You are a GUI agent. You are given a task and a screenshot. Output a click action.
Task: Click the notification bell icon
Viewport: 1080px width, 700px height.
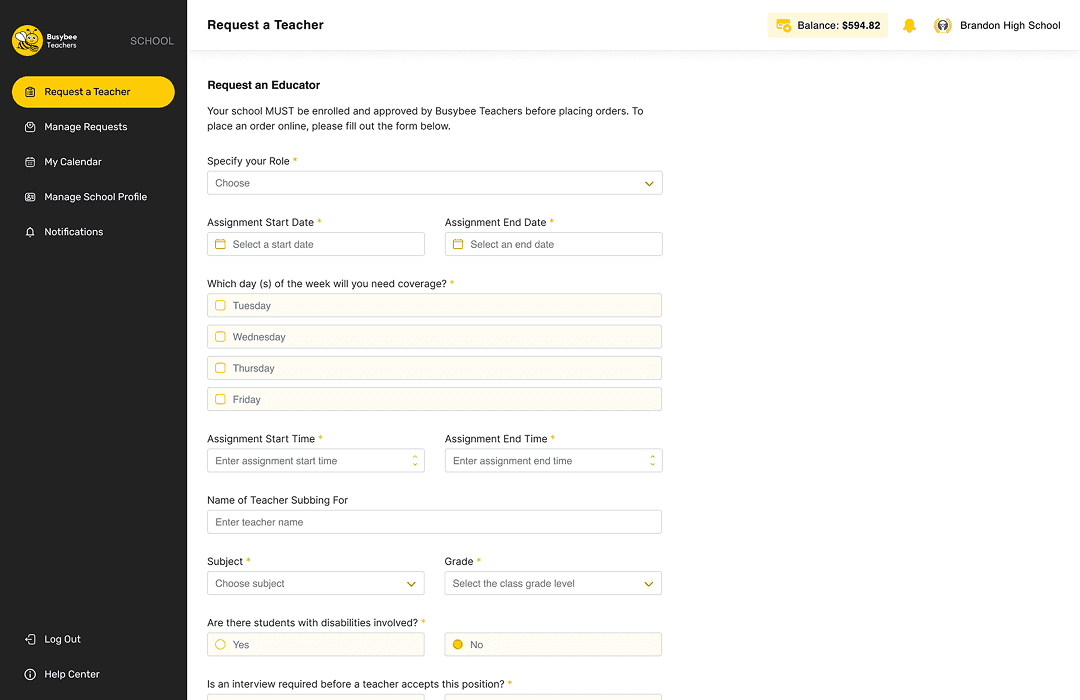point(909,25)
